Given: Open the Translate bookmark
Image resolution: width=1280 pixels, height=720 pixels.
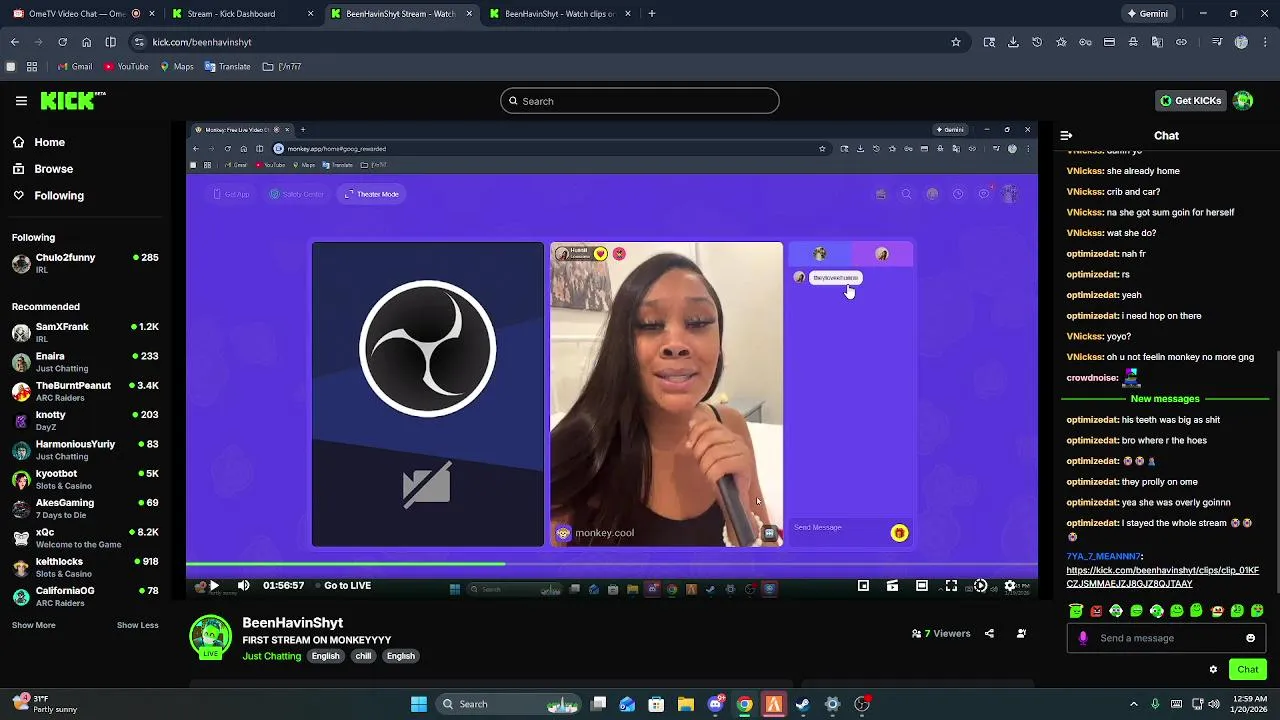Looking at the screenshot, I should [227, 67].
